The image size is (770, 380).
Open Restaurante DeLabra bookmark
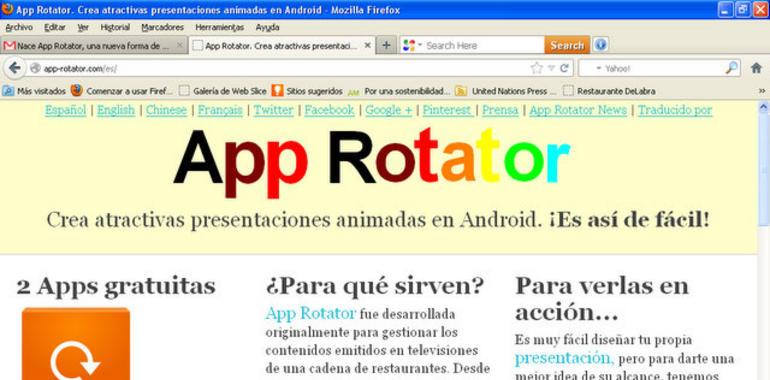[x=609, y=91]
